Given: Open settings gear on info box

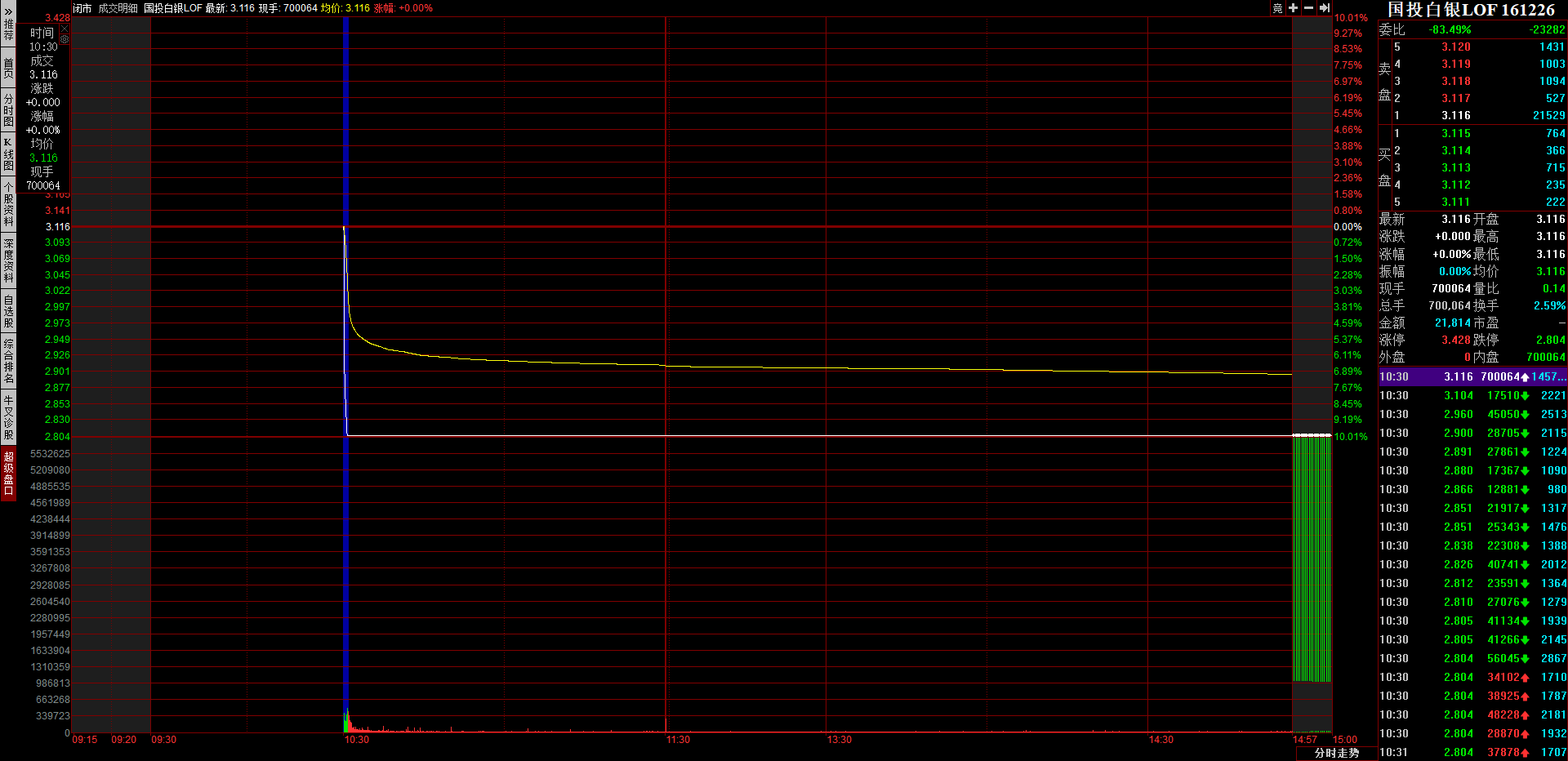Looking at the screenshot, I should click(x=65, y=39).
